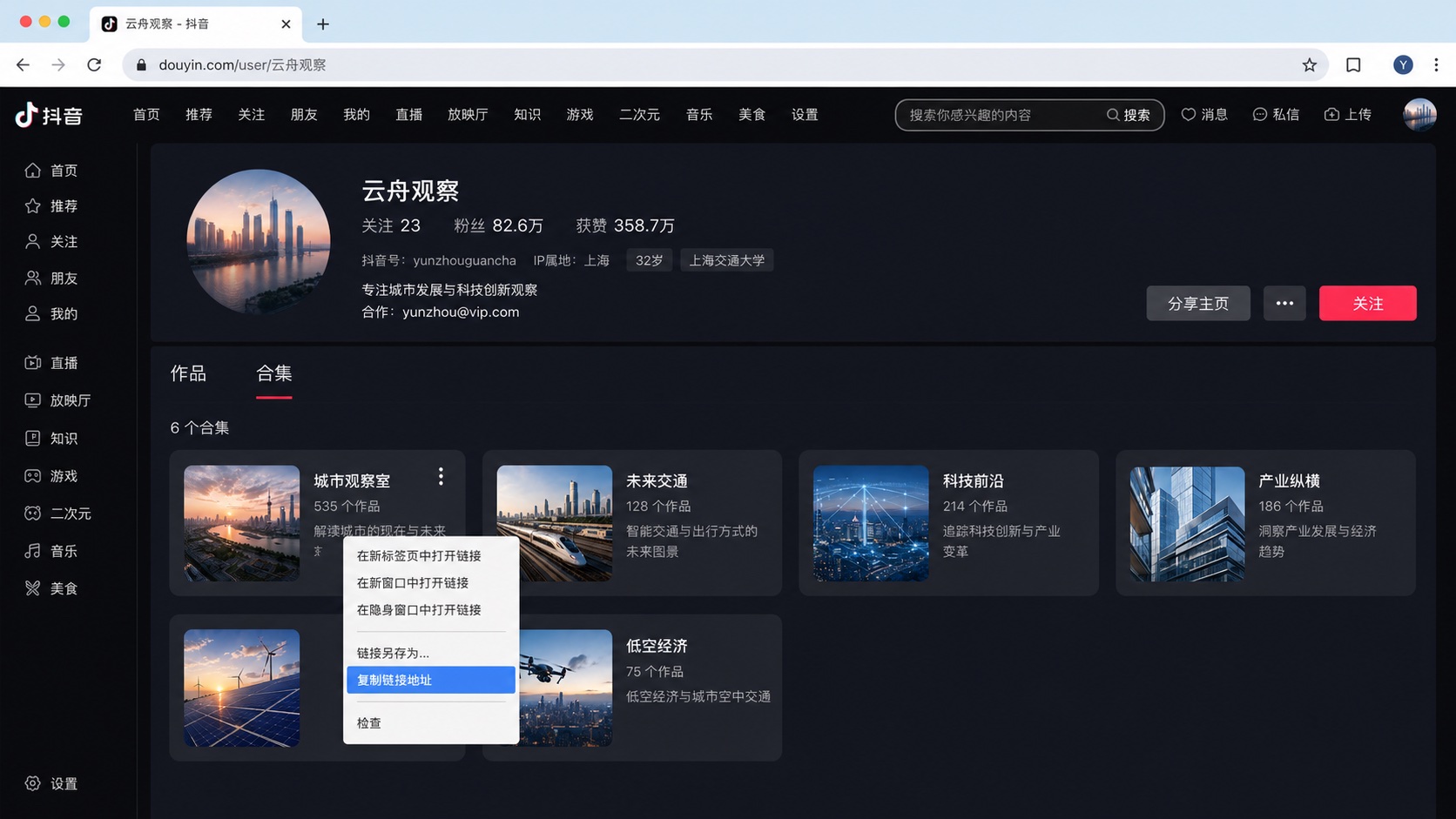This screenshot has height=819, width=1456.
Task: Open 私信 chat bubble icon
Action: tap(1259, 114)
